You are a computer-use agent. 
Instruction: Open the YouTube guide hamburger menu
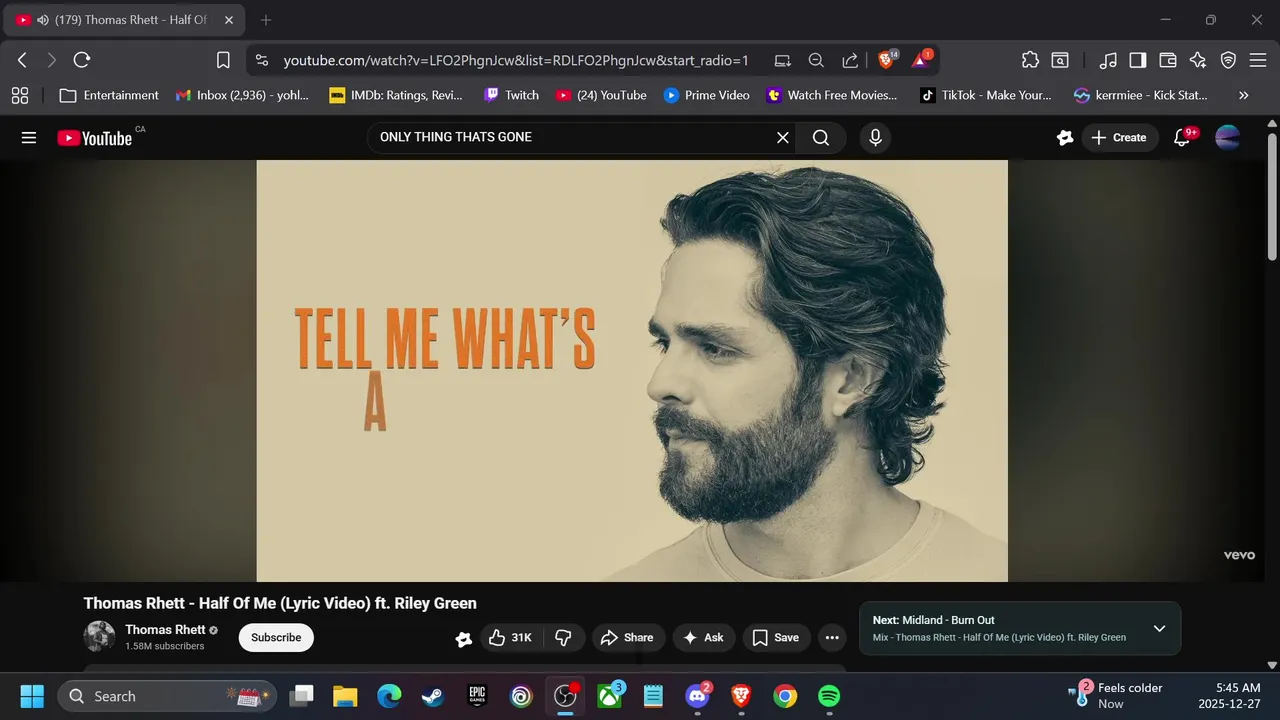pos(29,138)
